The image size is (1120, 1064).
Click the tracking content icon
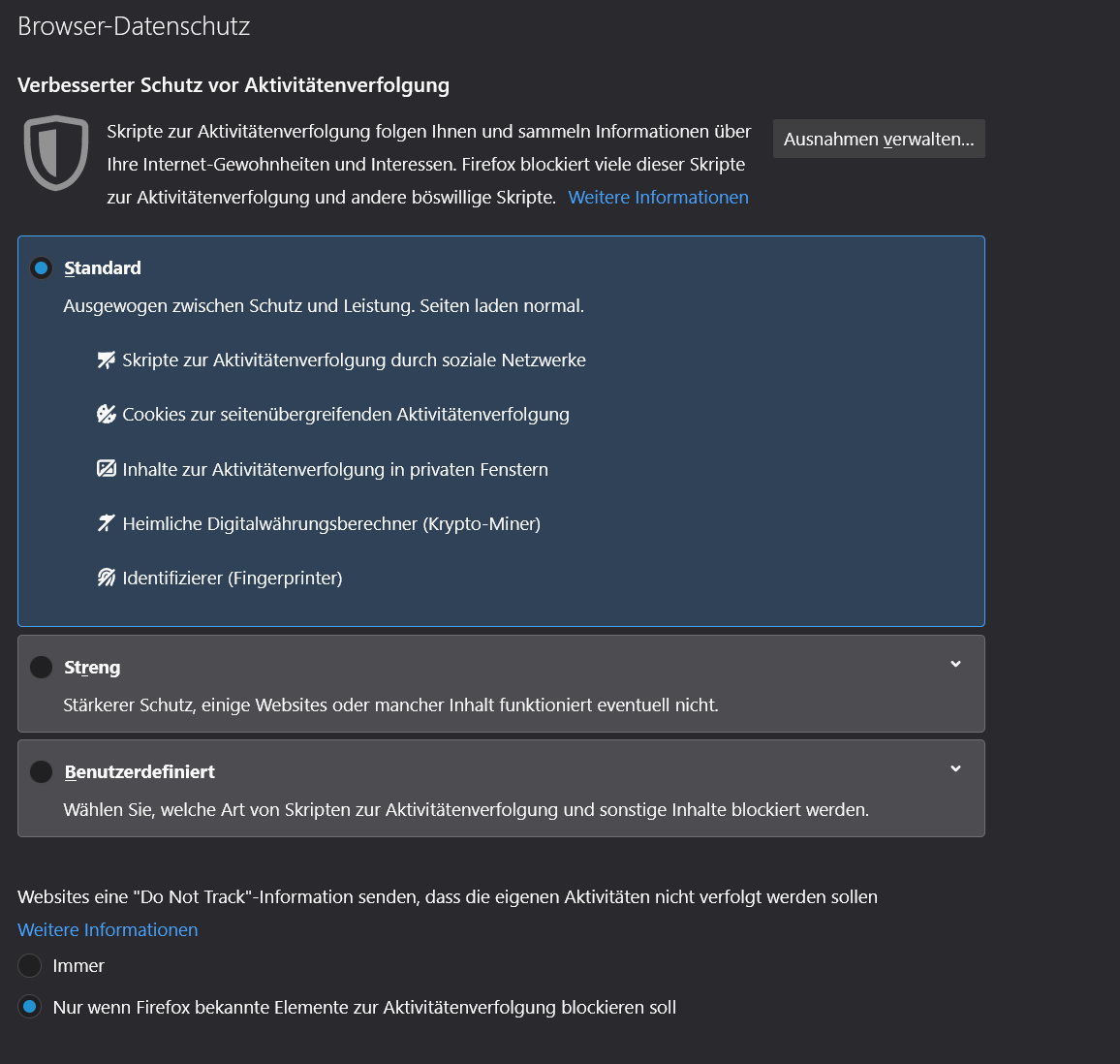107,469
